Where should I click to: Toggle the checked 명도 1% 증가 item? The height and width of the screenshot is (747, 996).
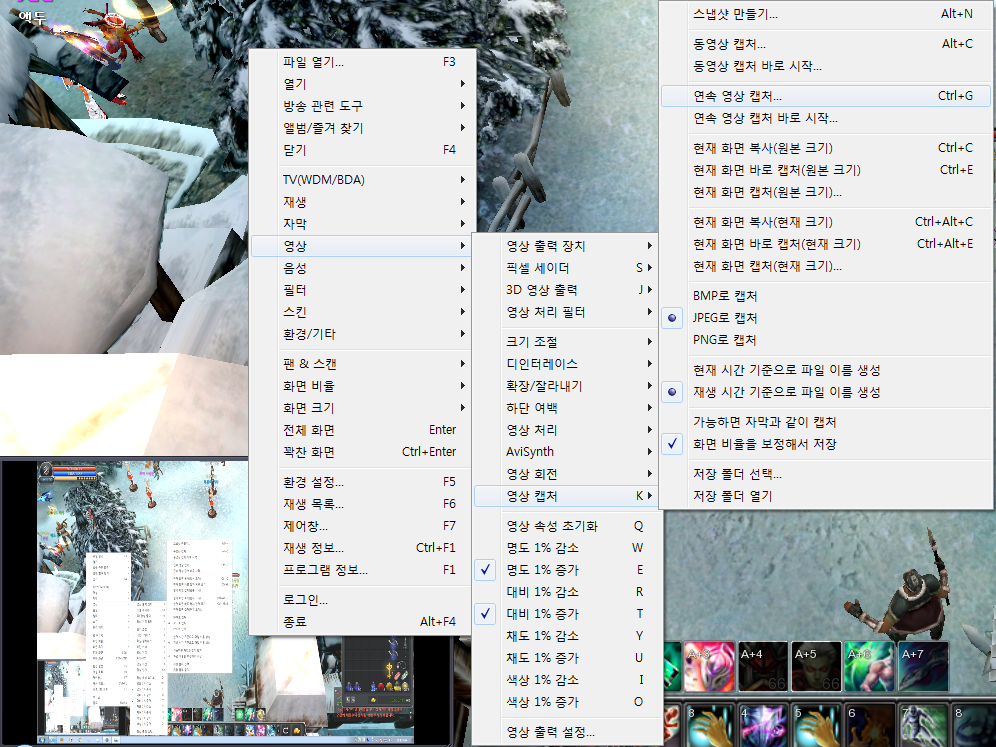(569, 570)
